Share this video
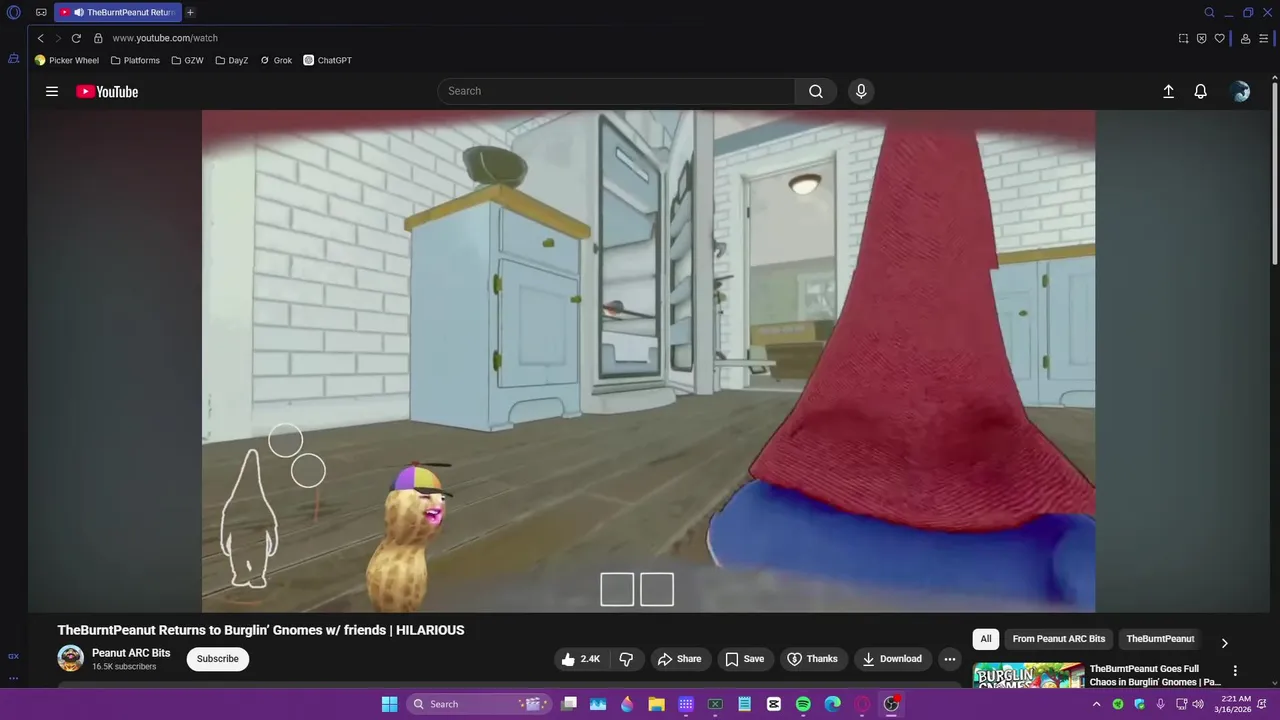Image resolution: width=1280 pixels, height=720 pixels. click(679, 659)
